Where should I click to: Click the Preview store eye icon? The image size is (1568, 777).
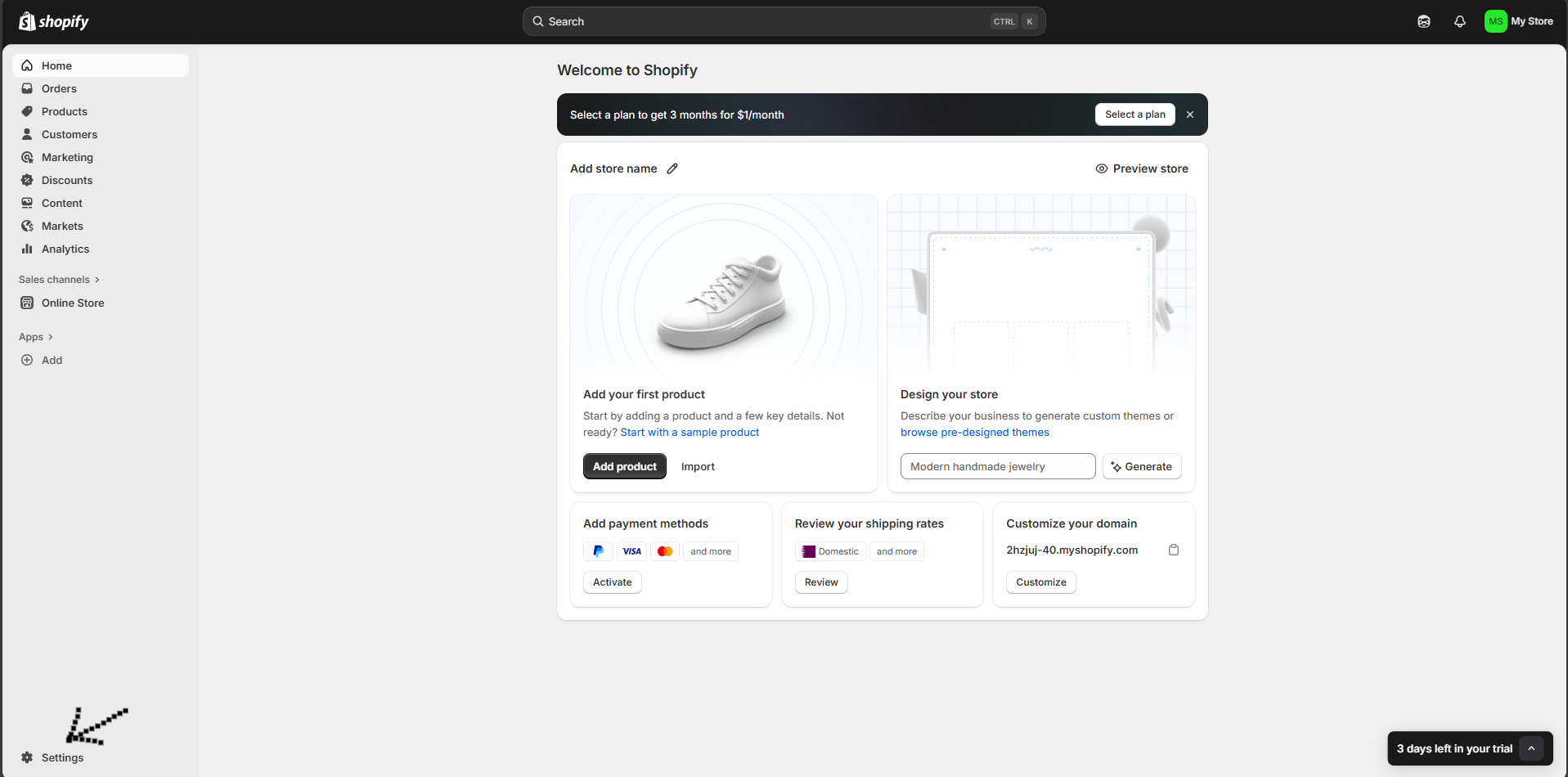tap(1102, 168)
